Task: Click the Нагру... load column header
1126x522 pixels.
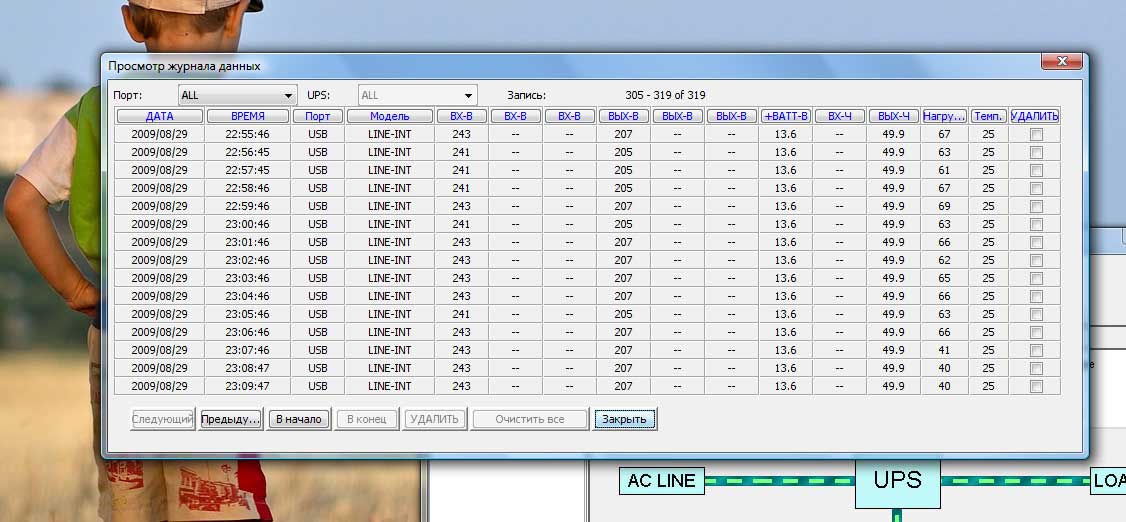Action: pos(944,116)
